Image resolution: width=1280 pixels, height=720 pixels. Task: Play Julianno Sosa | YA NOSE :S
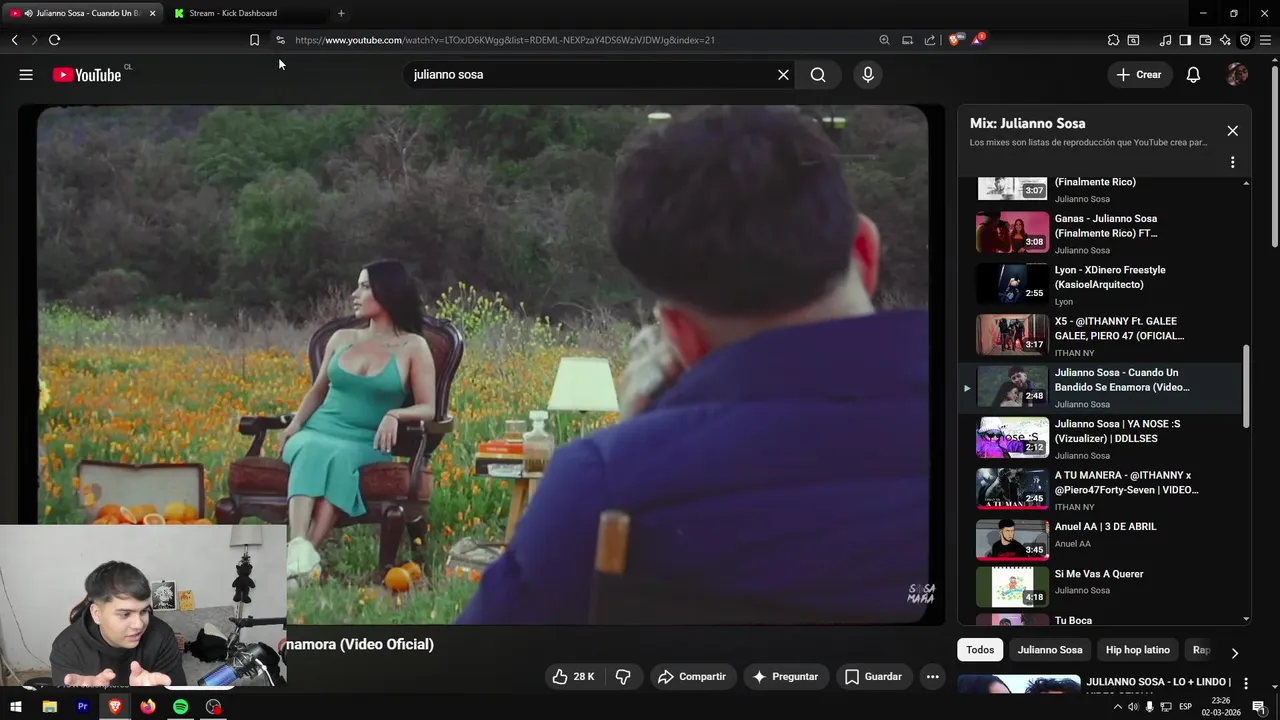(1100, 439)
